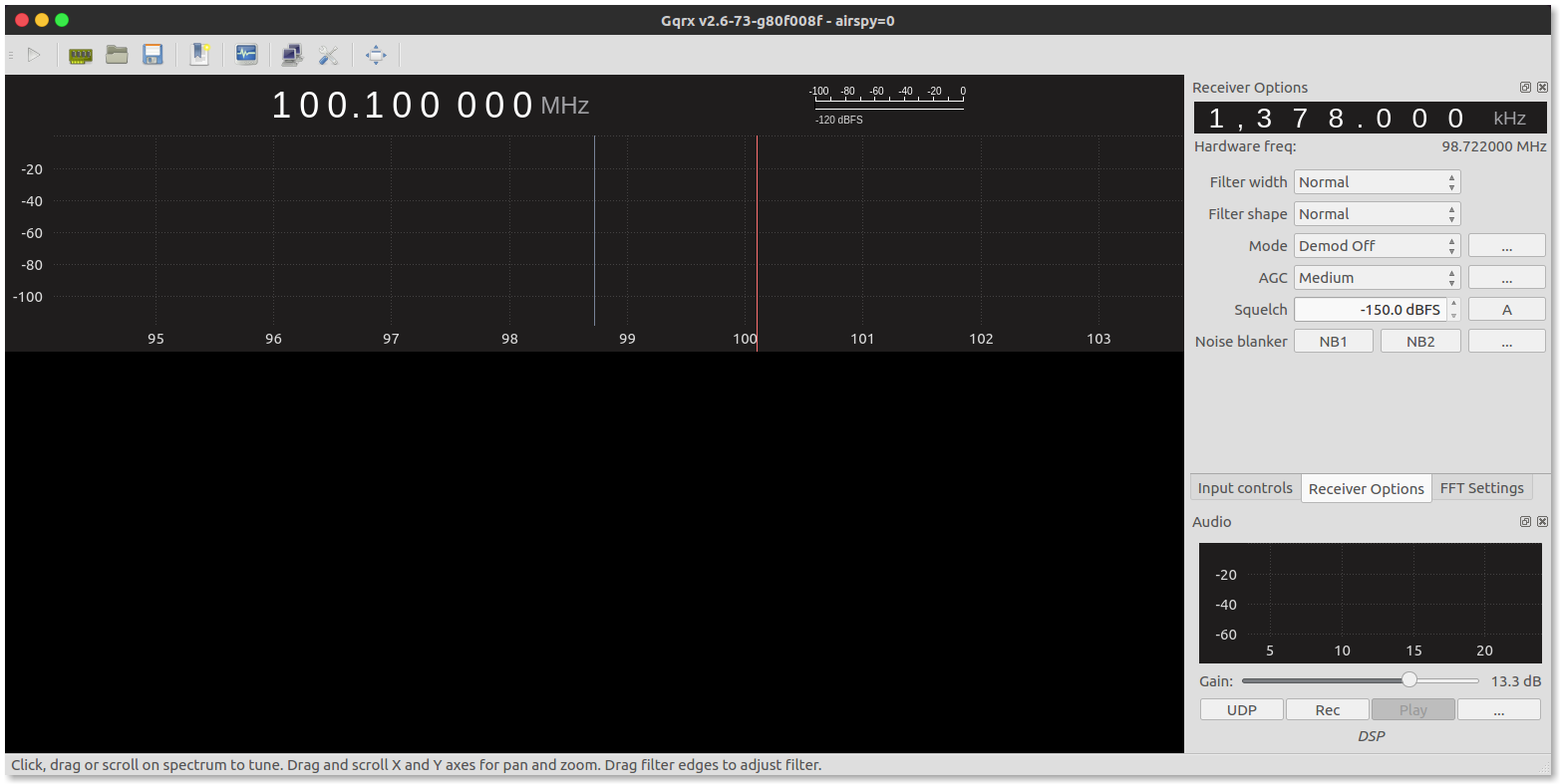Switch to the FFT Settings tab
This screenshot has width=1560, height=784.
coord(1481,488)
